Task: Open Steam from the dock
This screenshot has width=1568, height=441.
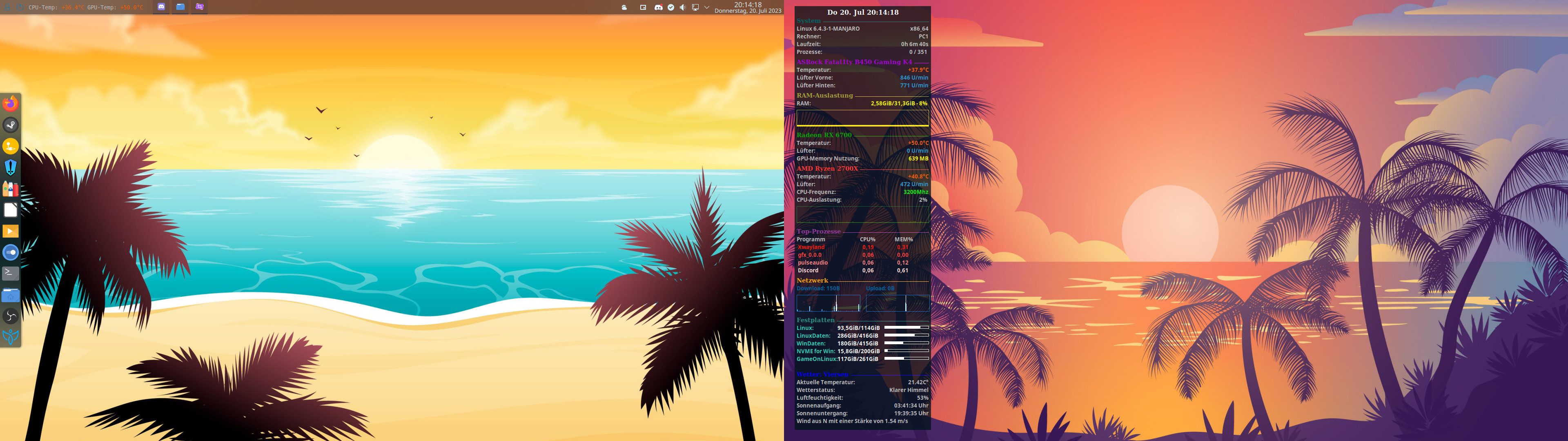Action: pyautogui.click(x=10, y=125)
